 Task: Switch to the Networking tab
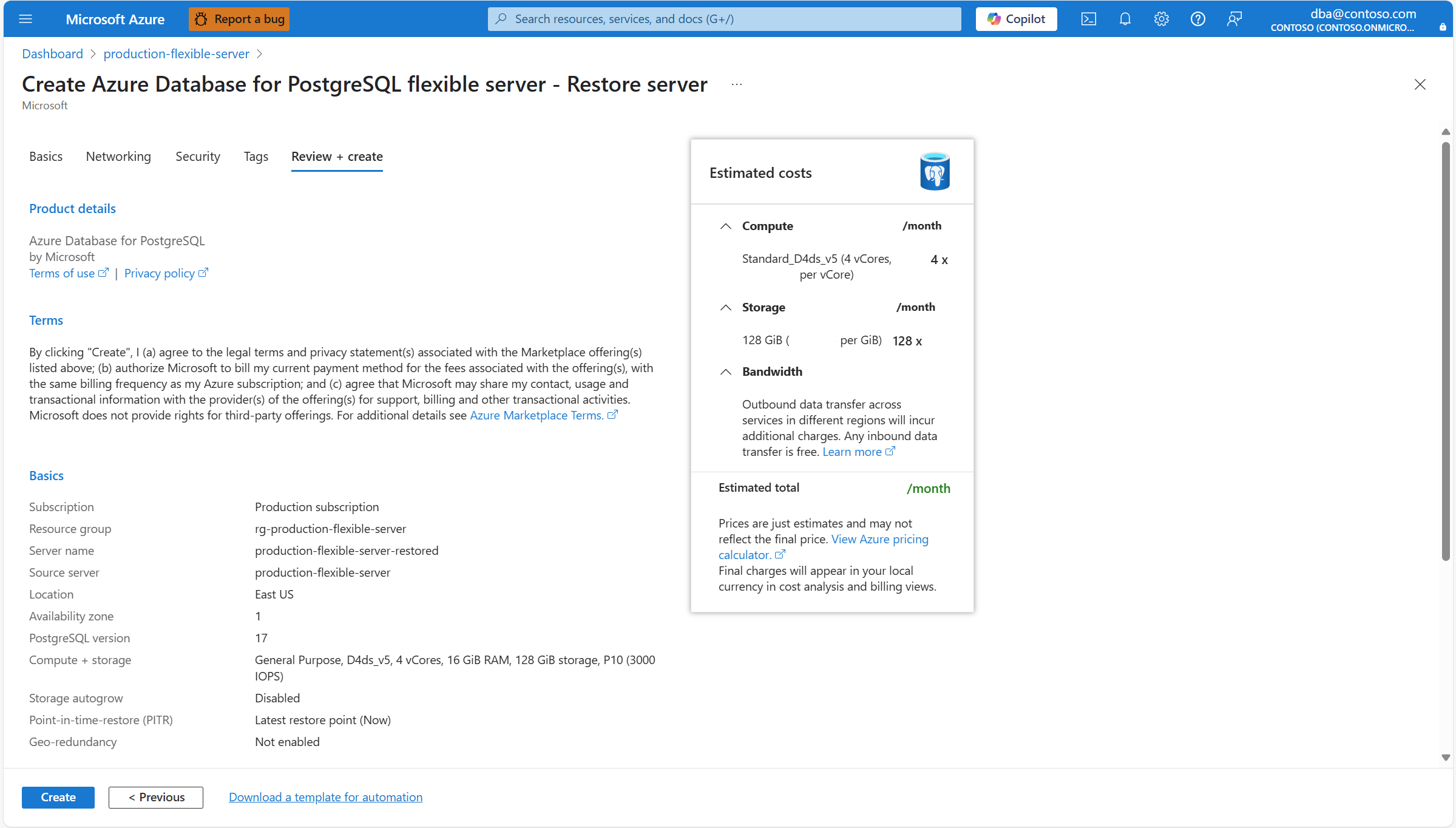click(118, 157)
